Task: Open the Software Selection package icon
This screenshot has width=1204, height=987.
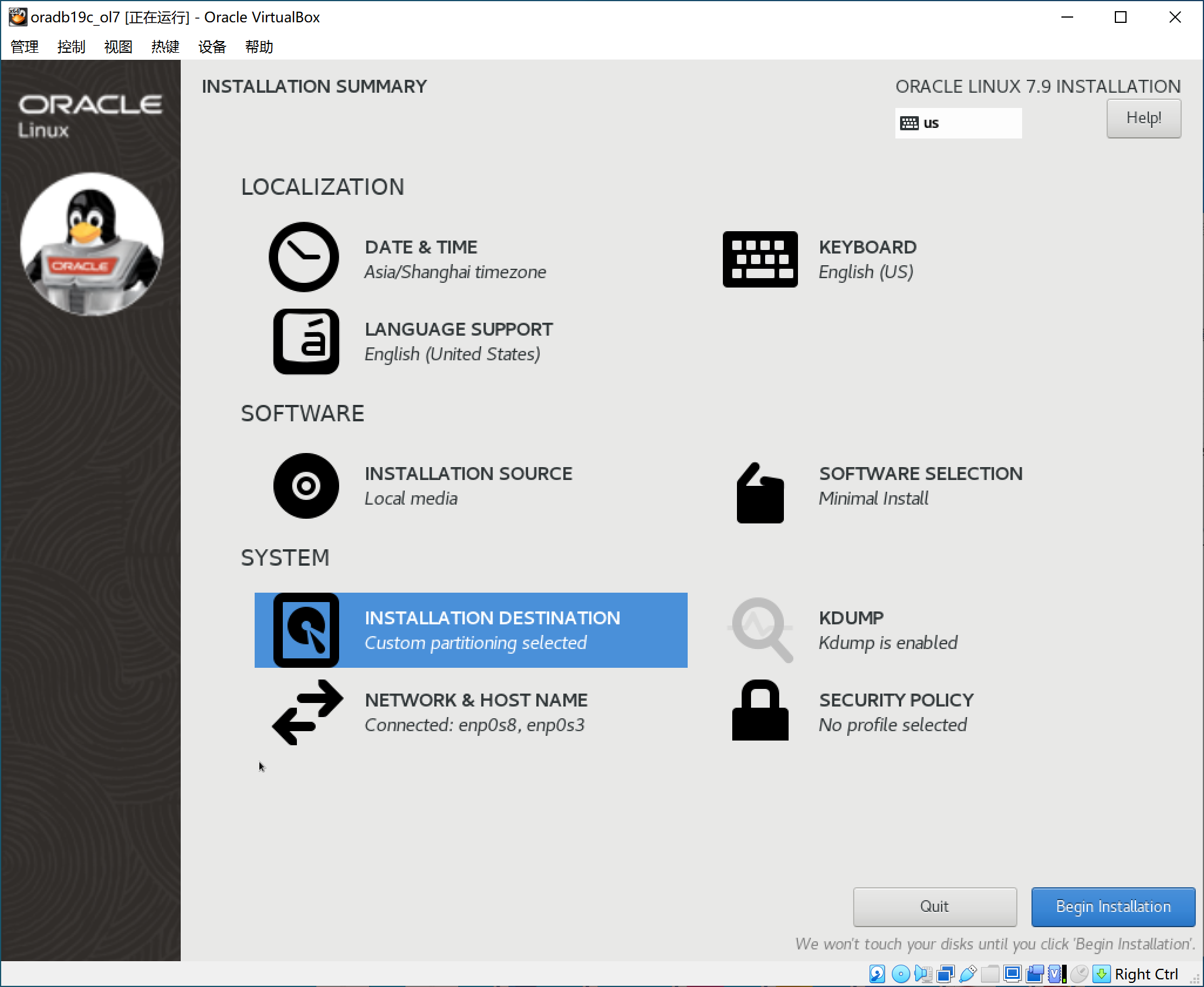Action: coord(760,493)
